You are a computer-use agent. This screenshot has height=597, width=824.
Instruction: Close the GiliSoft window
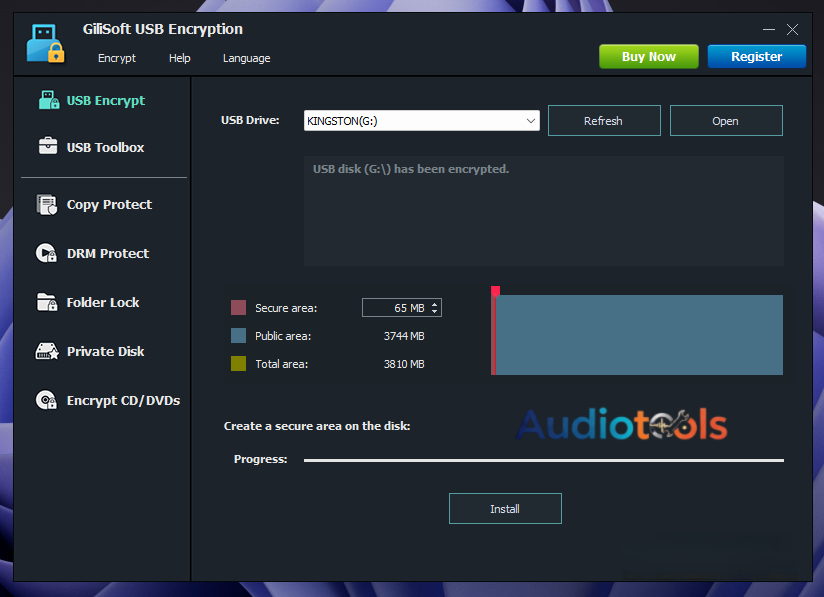point(792,29)
